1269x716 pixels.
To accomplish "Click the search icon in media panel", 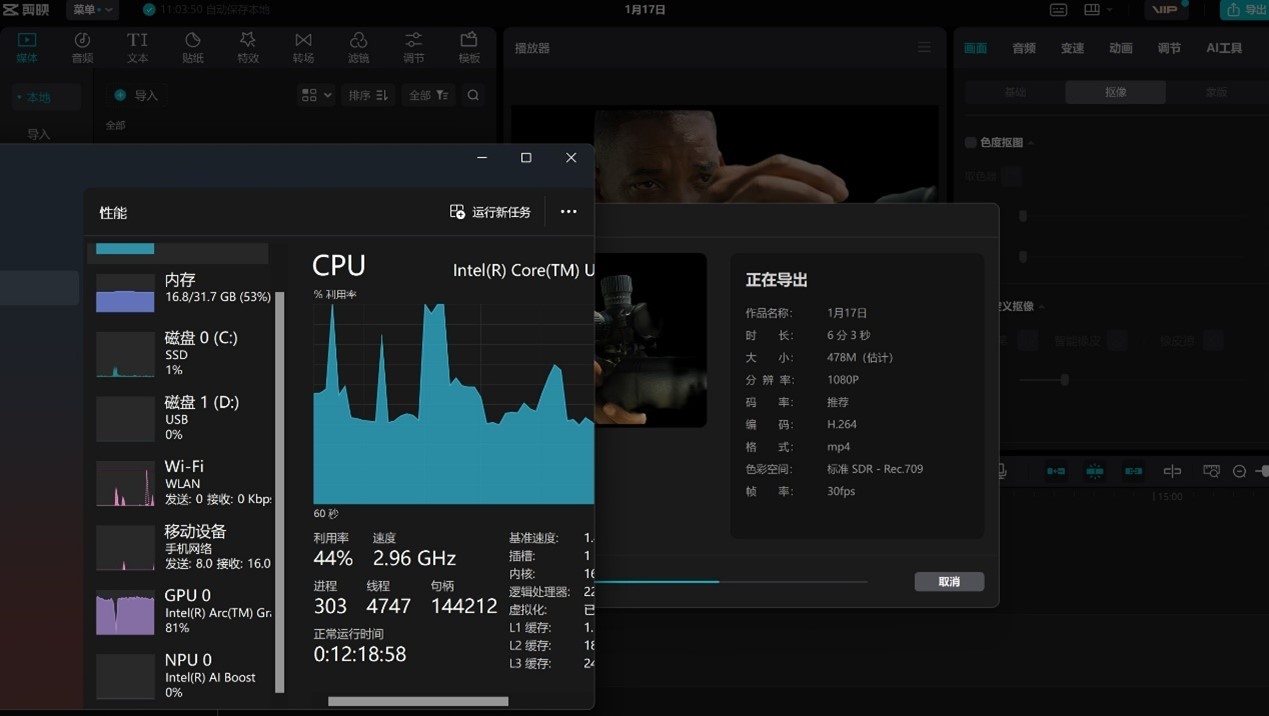I will pyautogui.click(x=473, y=95).
